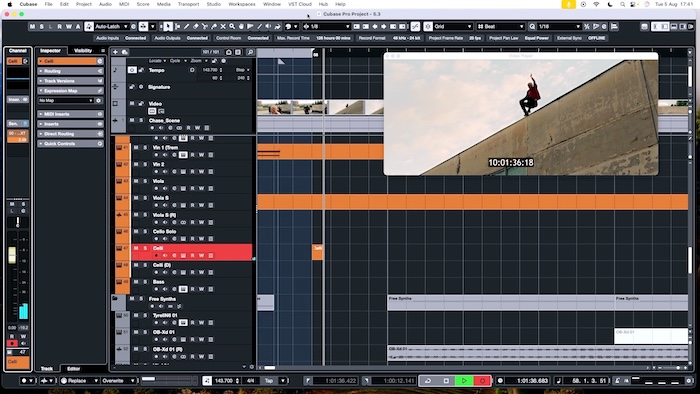Open the track search magnifier
Image resolution: width=700 pixels, height=394 pixels.
(250, 52)
